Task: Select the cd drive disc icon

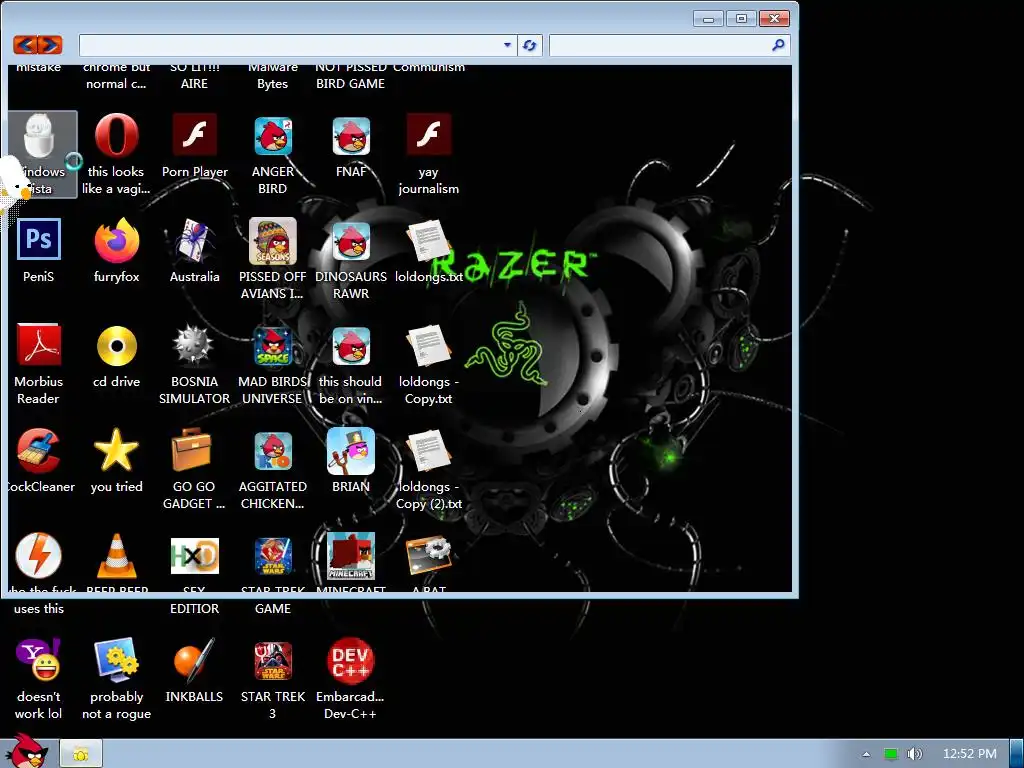Action: click(x=116, y=346)
